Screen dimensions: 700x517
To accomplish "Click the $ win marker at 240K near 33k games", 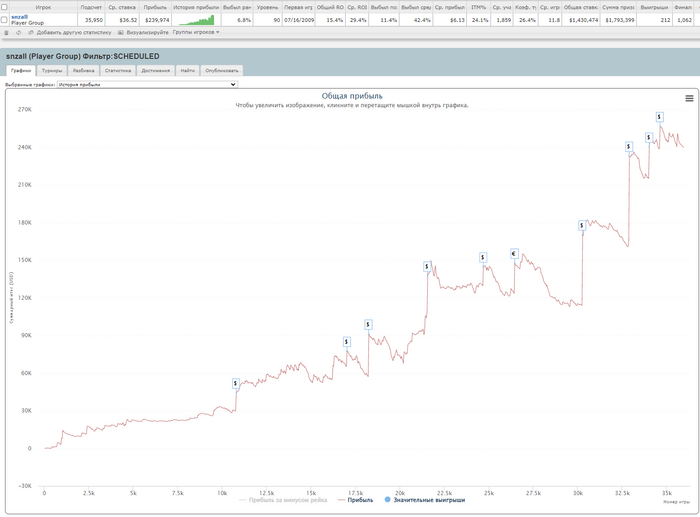I will pos(629,146).
